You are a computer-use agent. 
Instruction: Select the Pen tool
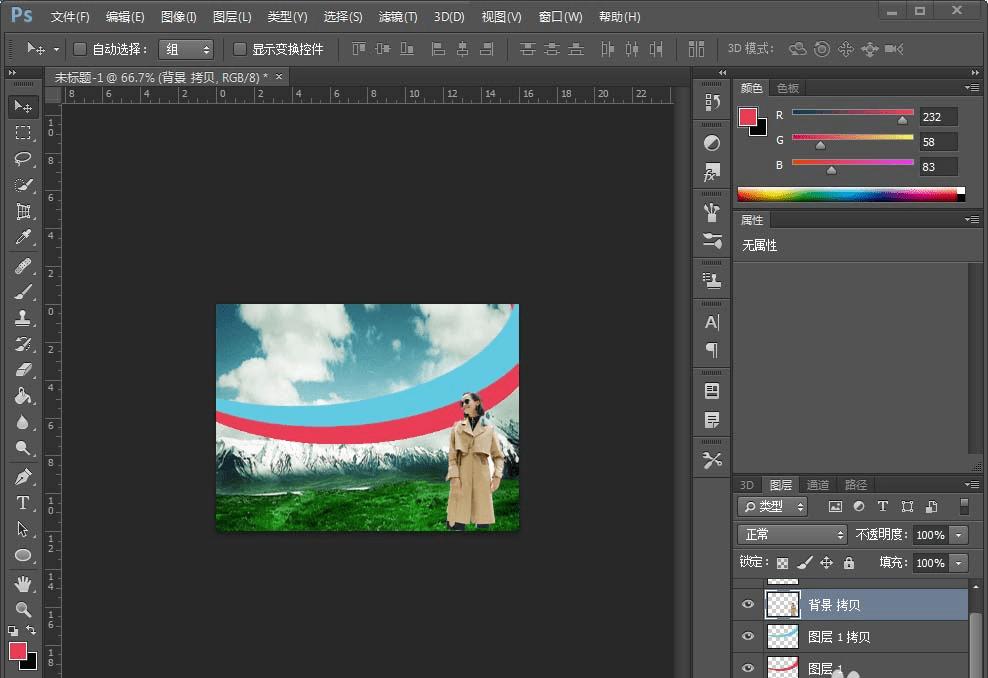tap(23, 476)
